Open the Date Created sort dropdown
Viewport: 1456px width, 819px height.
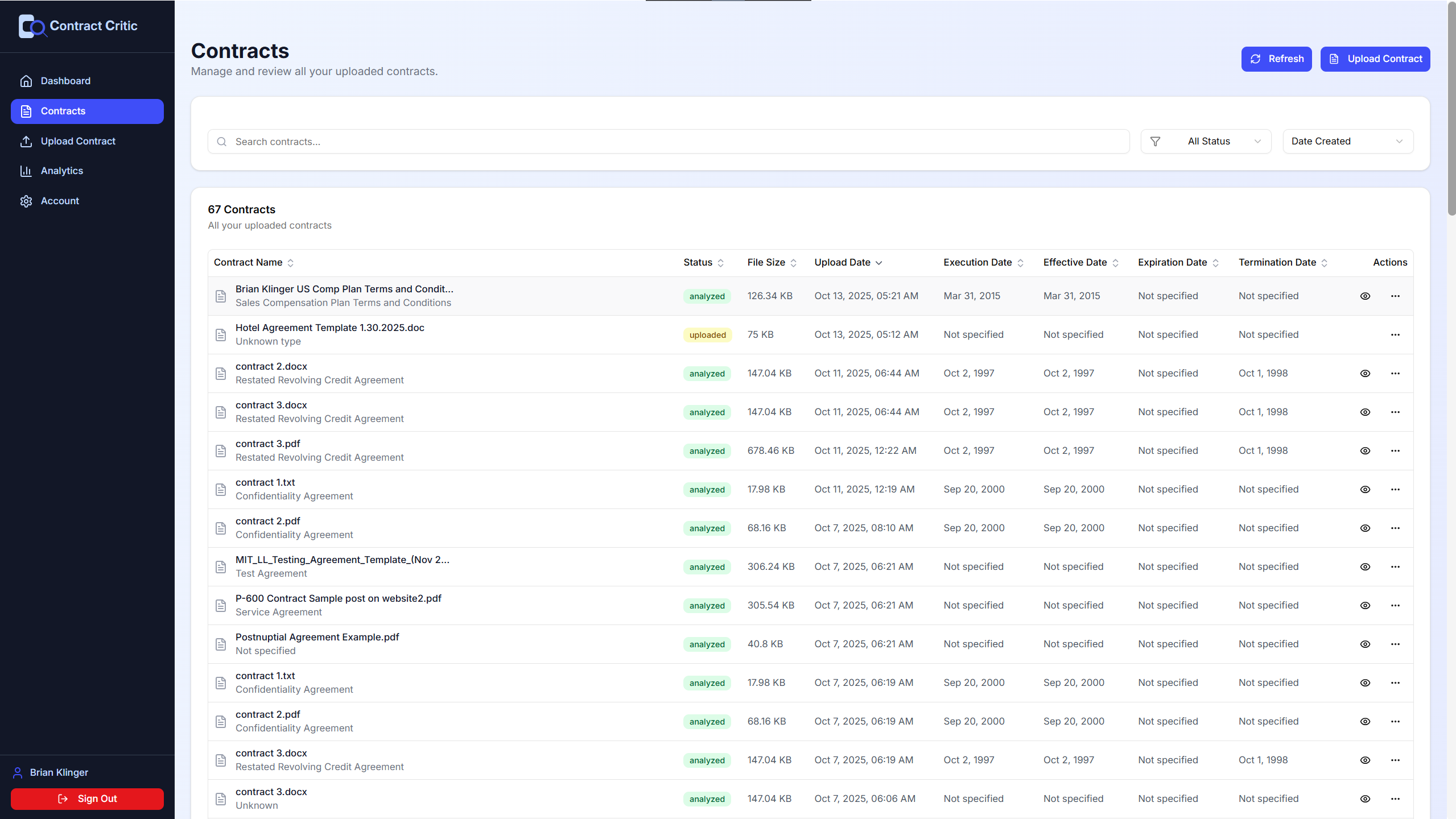point(1348,141)
